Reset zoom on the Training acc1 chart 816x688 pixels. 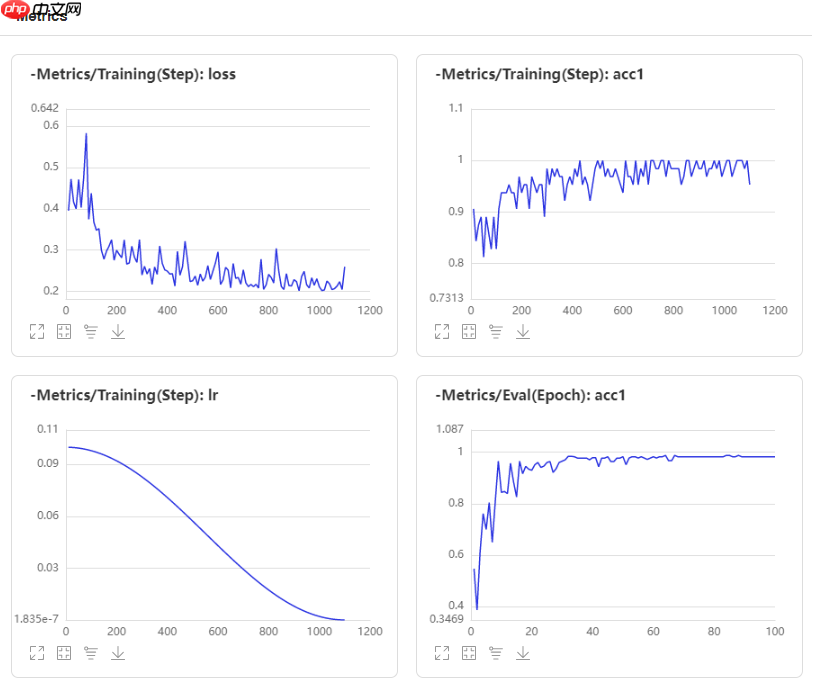click(x=469, y=332)
